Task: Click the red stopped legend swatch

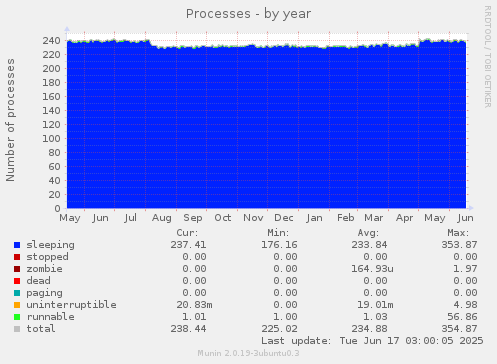Action: 17,257
